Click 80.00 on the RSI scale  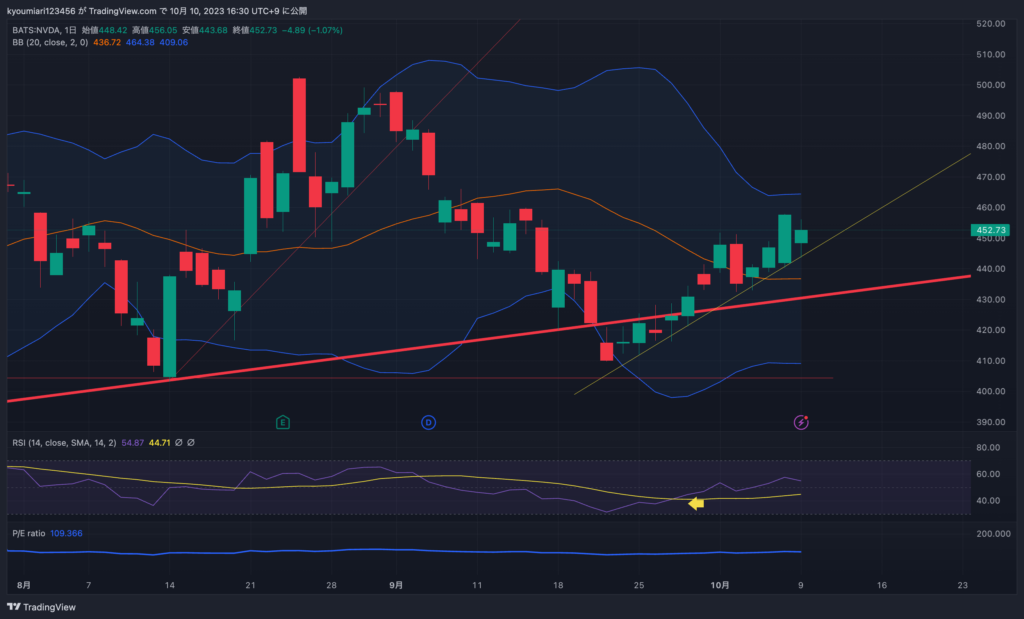tap(988, 448)
